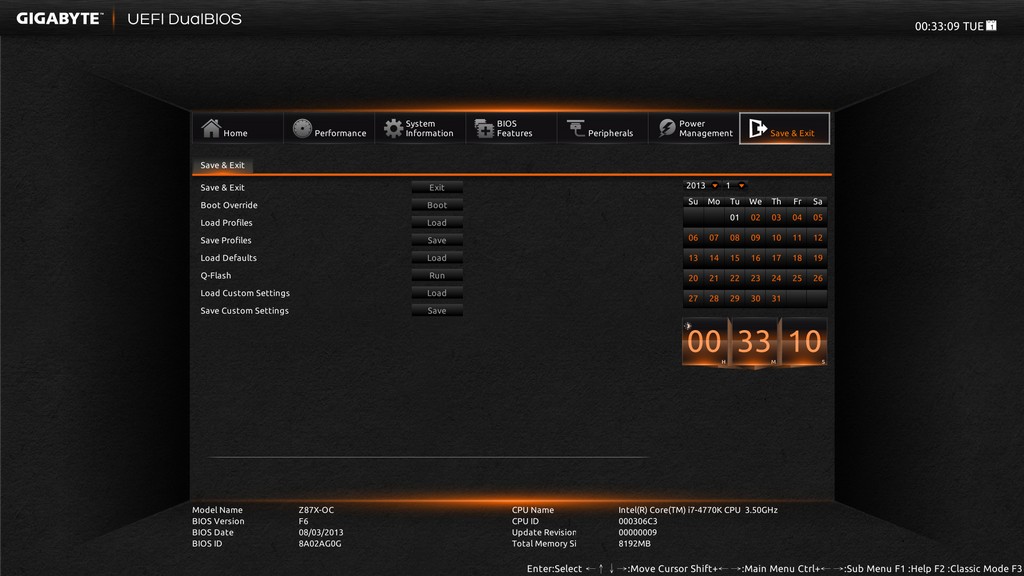Viewport: 1024px width, 576px height.
Task: Select calendar date 31
Action: (x=776, y=298)
